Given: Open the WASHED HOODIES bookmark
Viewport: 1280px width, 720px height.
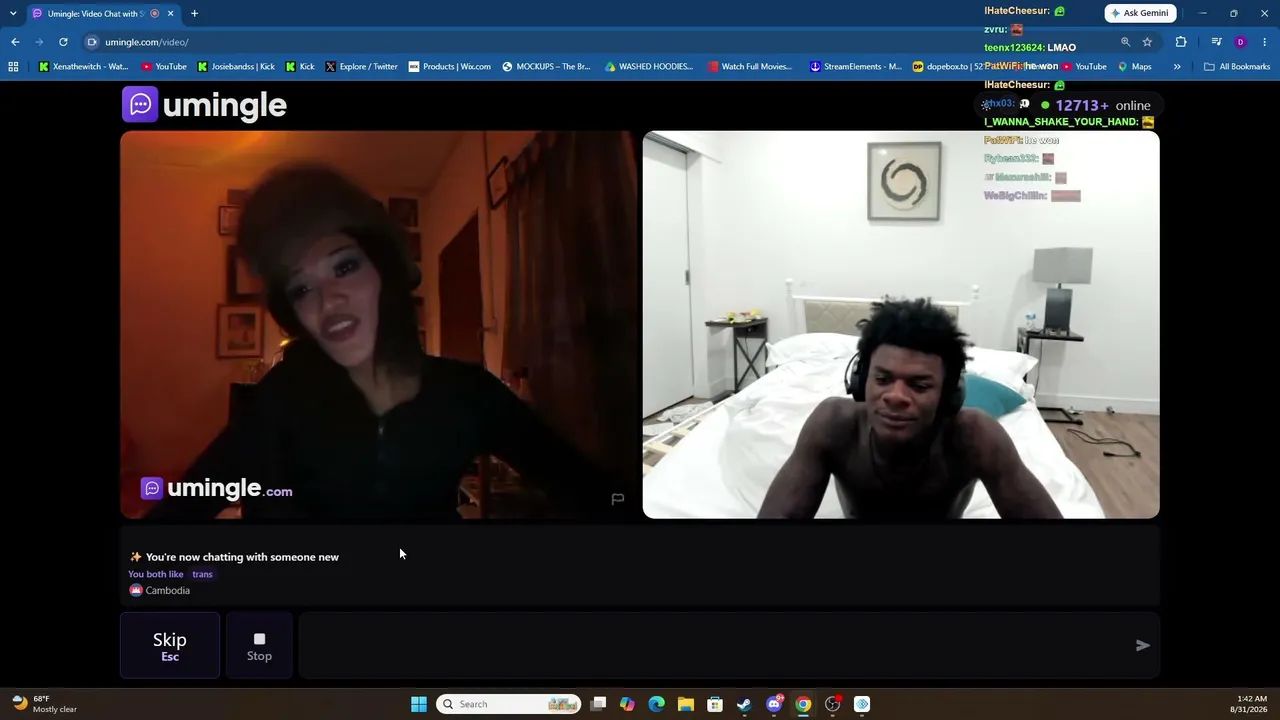Looking at the screenshot, I should click(x=649, y=67).
